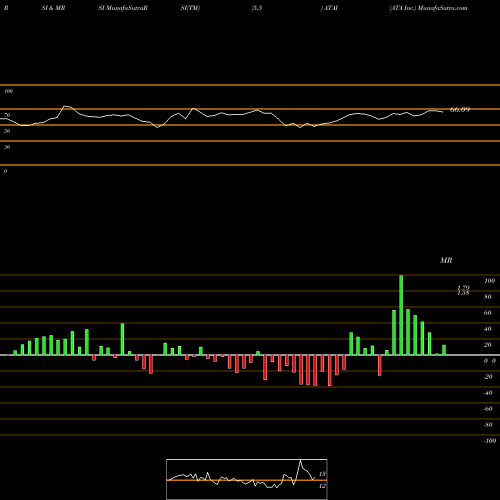This screenshot has height=500, width=500.
Task: Click the MR axis label -20
Action: tap(488, 377)
